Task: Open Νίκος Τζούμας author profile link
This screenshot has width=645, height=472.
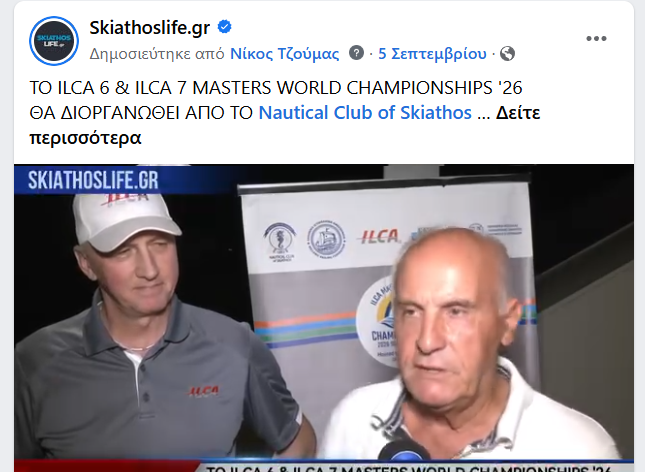Action: click(x=285, y=53)
